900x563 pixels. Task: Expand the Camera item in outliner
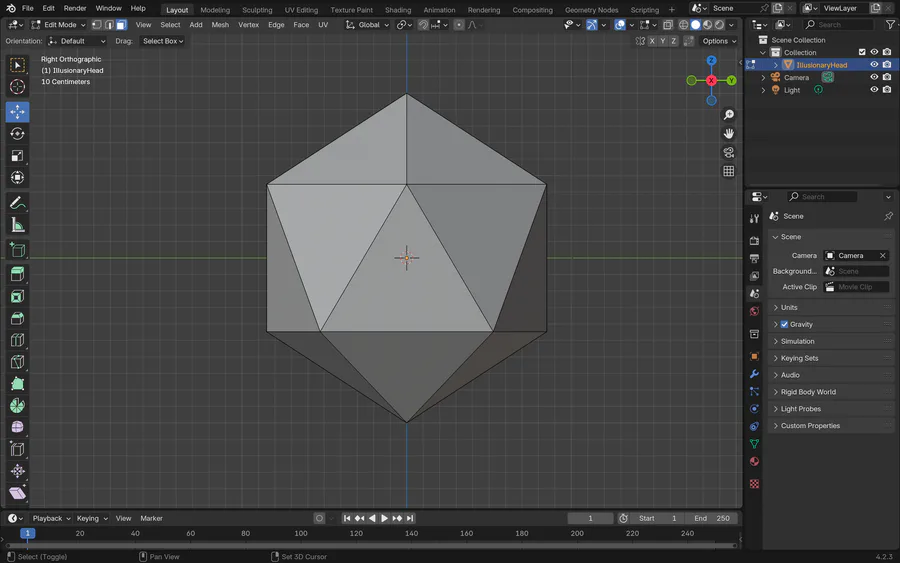763,77
